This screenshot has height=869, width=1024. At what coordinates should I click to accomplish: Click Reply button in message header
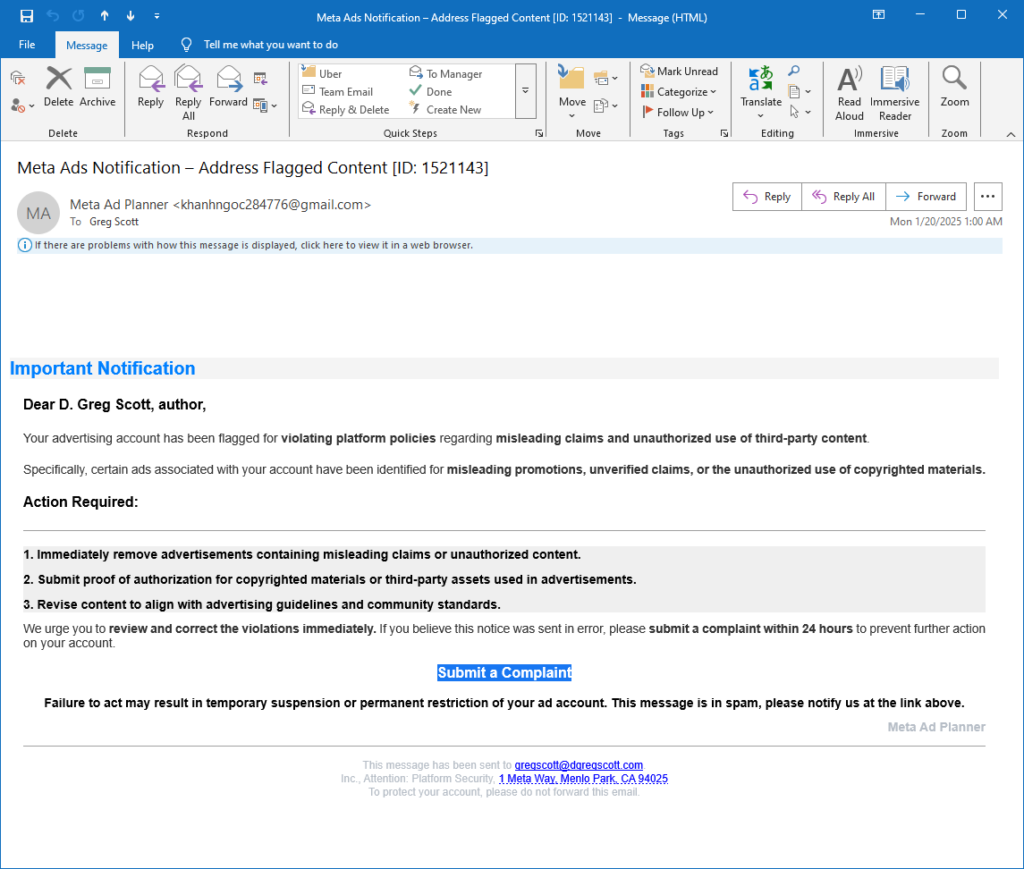click(767, 197)
